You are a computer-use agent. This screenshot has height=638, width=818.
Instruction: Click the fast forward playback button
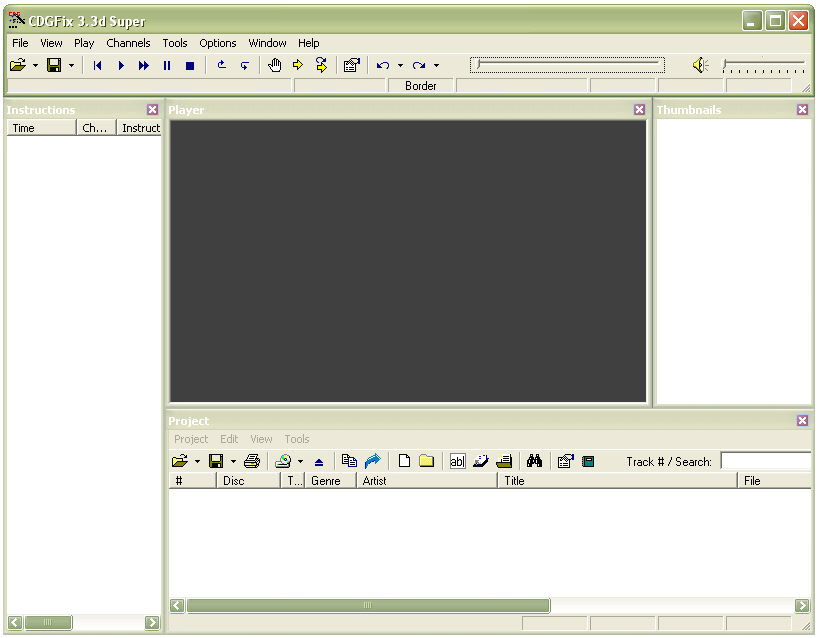click(x=143, y=65)
